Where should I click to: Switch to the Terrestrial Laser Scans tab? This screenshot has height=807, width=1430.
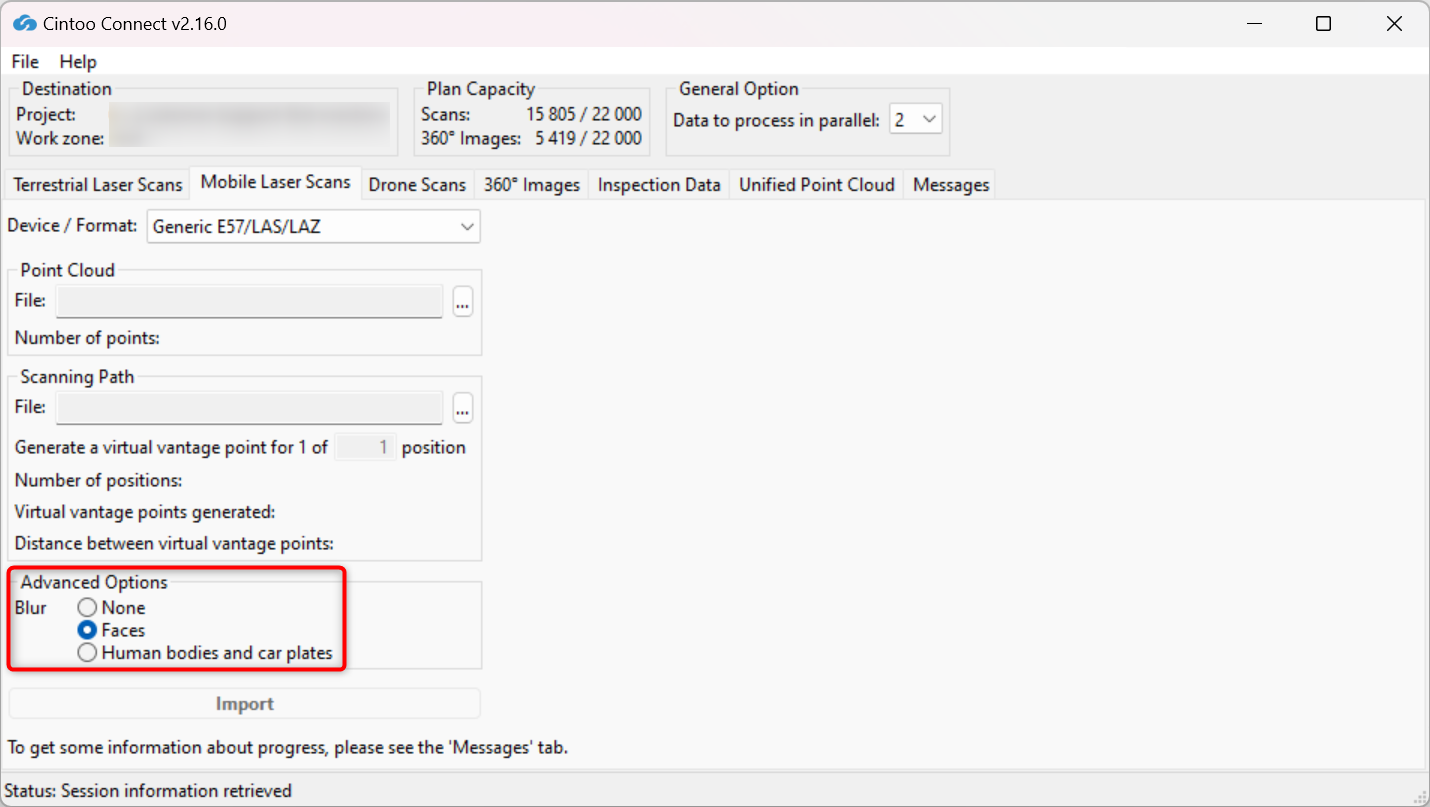click(98, 185)
